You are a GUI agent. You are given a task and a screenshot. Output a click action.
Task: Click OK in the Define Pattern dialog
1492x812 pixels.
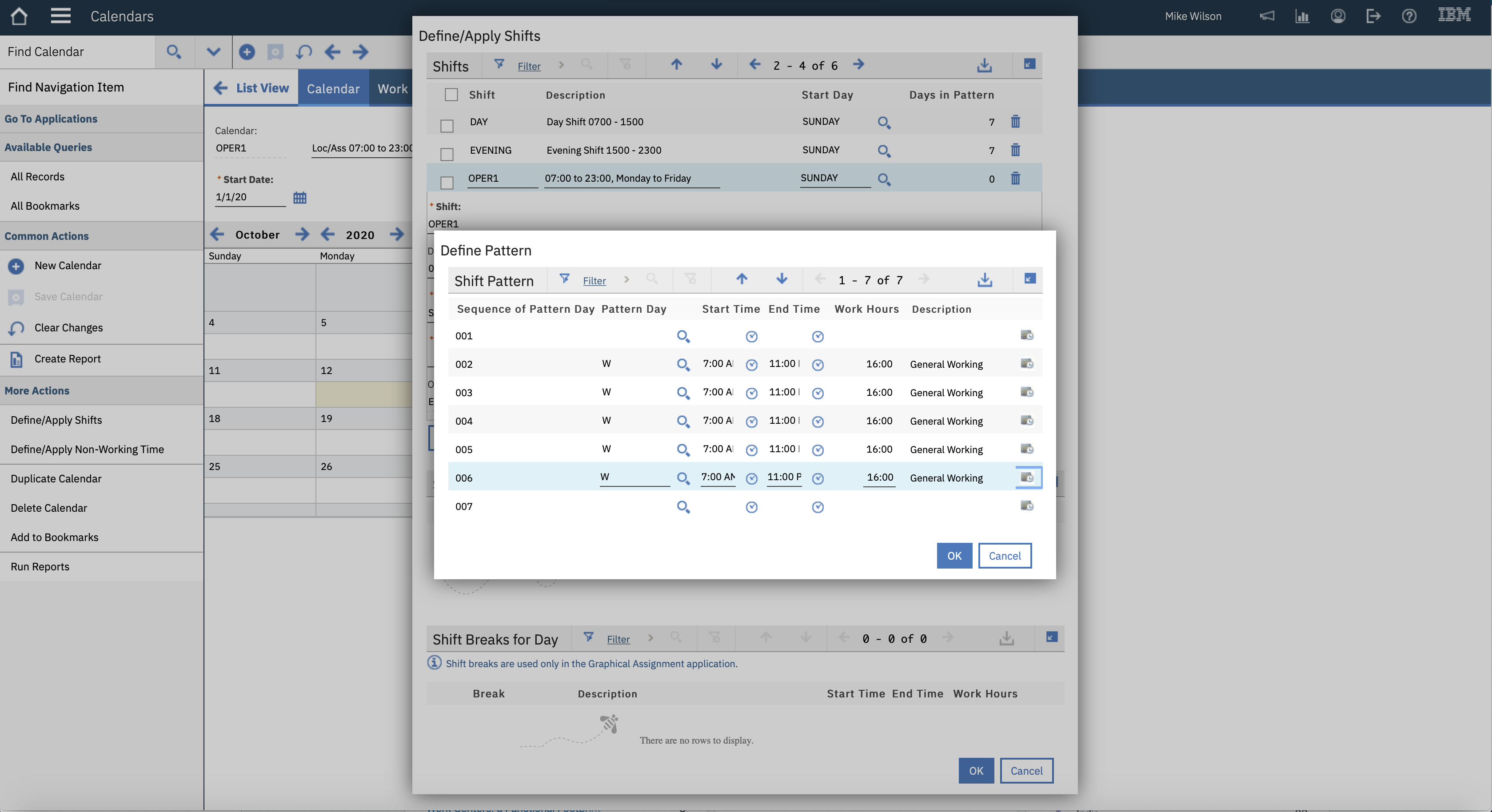pyautogui.click(x=954, y=555)
